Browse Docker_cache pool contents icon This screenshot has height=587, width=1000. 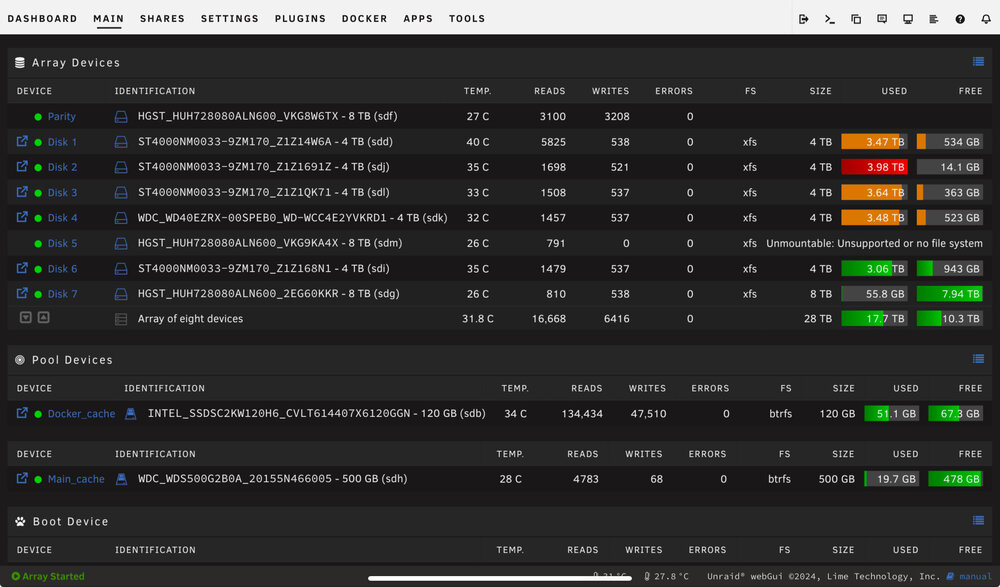point(22,413)
